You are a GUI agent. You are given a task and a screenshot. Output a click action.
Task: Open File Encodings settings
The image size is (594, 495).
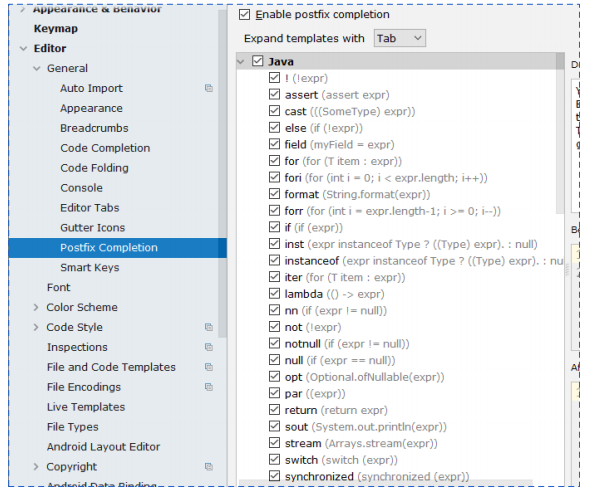tap(84, 387)
